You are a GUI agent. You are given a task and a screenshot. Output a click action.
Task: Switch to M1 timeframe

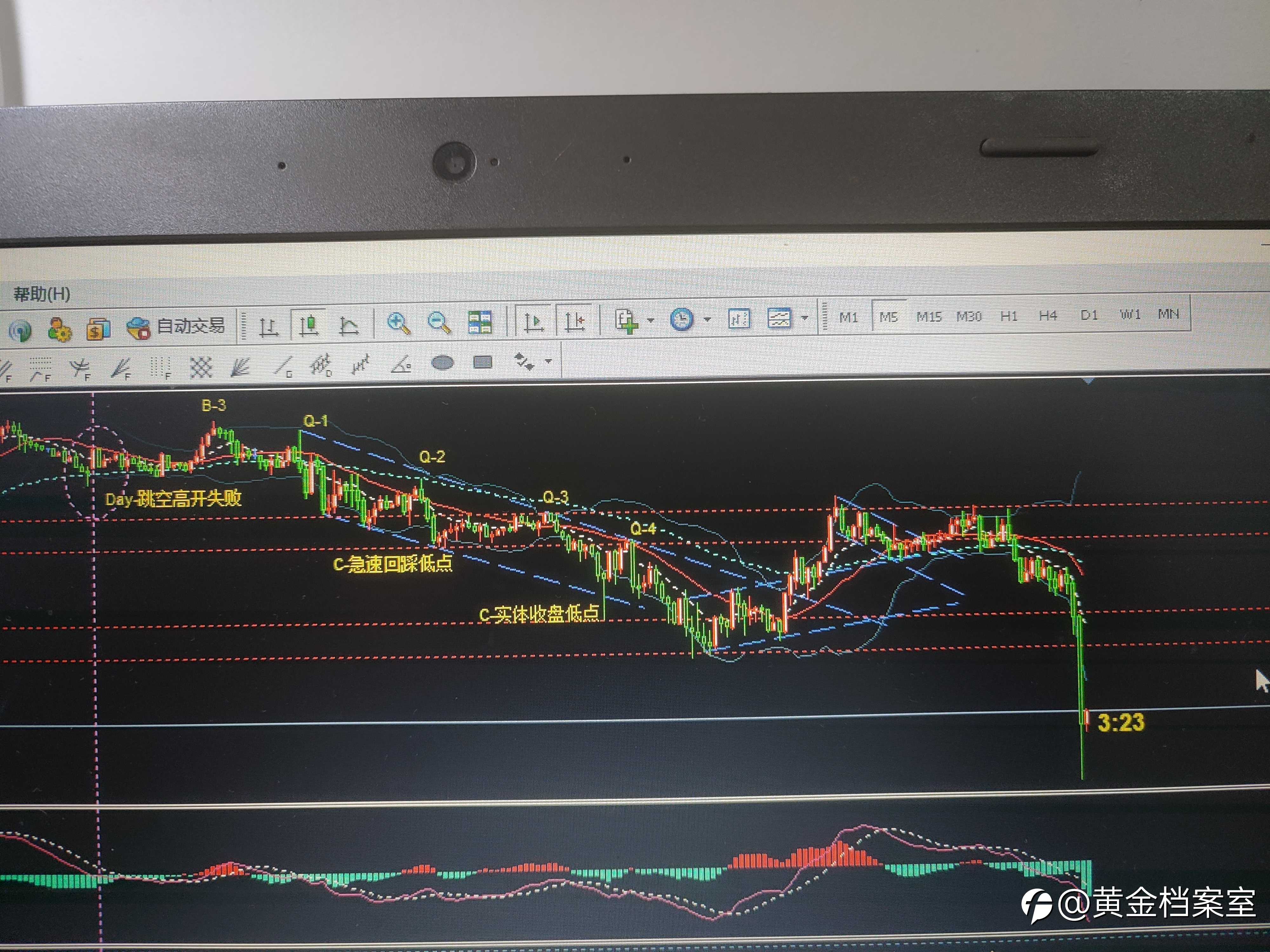pyautogui.click(x=849, y=317)
